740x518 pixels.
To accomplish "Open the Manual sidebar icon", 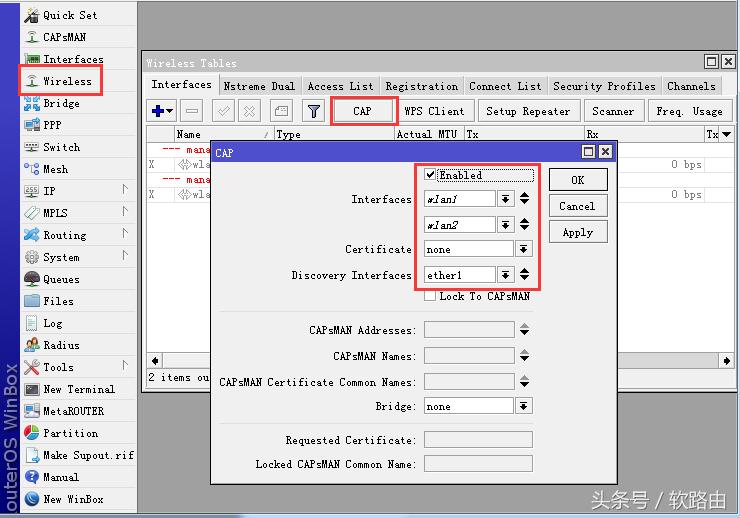I will click(x=32, y=477).
